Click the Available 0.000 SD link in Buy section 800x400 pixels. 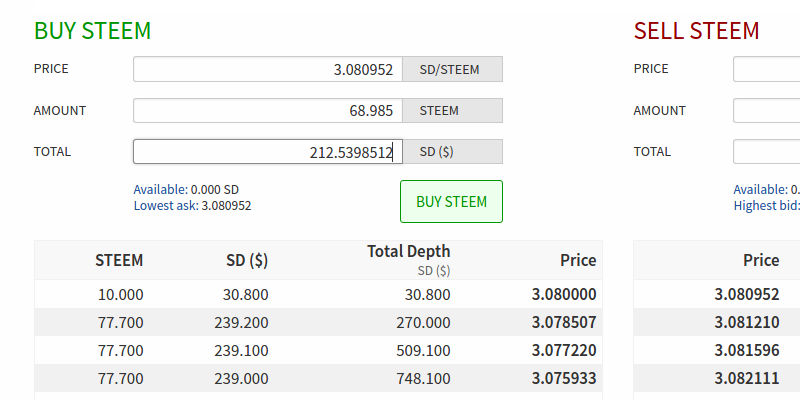(186, 190)
